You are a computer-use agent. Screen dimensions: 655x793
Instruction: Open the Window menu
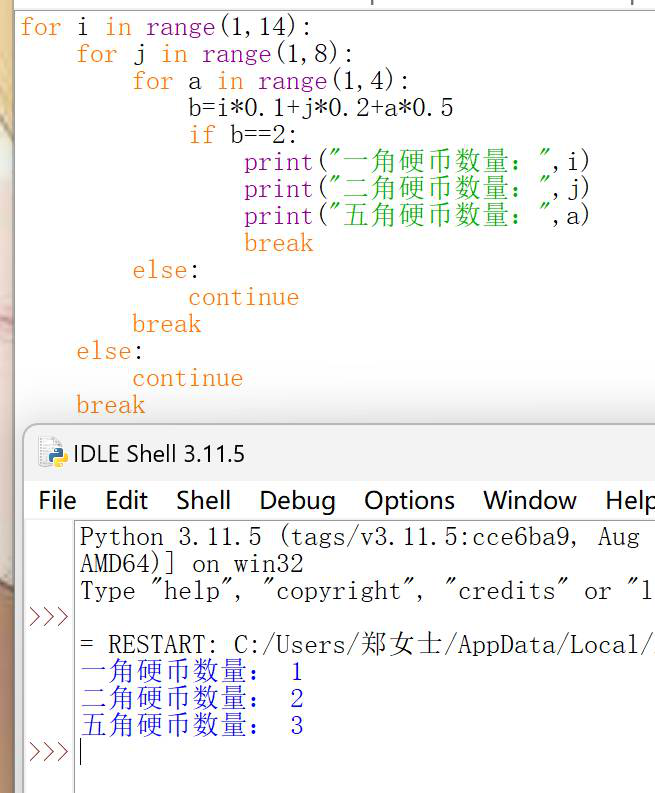530,501
